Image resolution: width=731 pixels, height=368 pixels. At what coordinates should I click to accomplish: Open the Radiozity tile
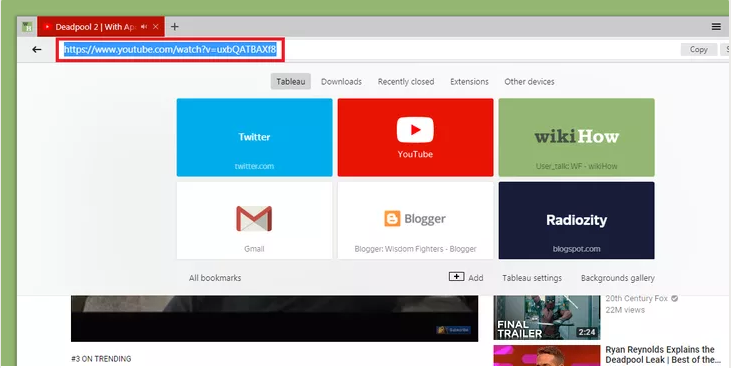click(576, 220)
